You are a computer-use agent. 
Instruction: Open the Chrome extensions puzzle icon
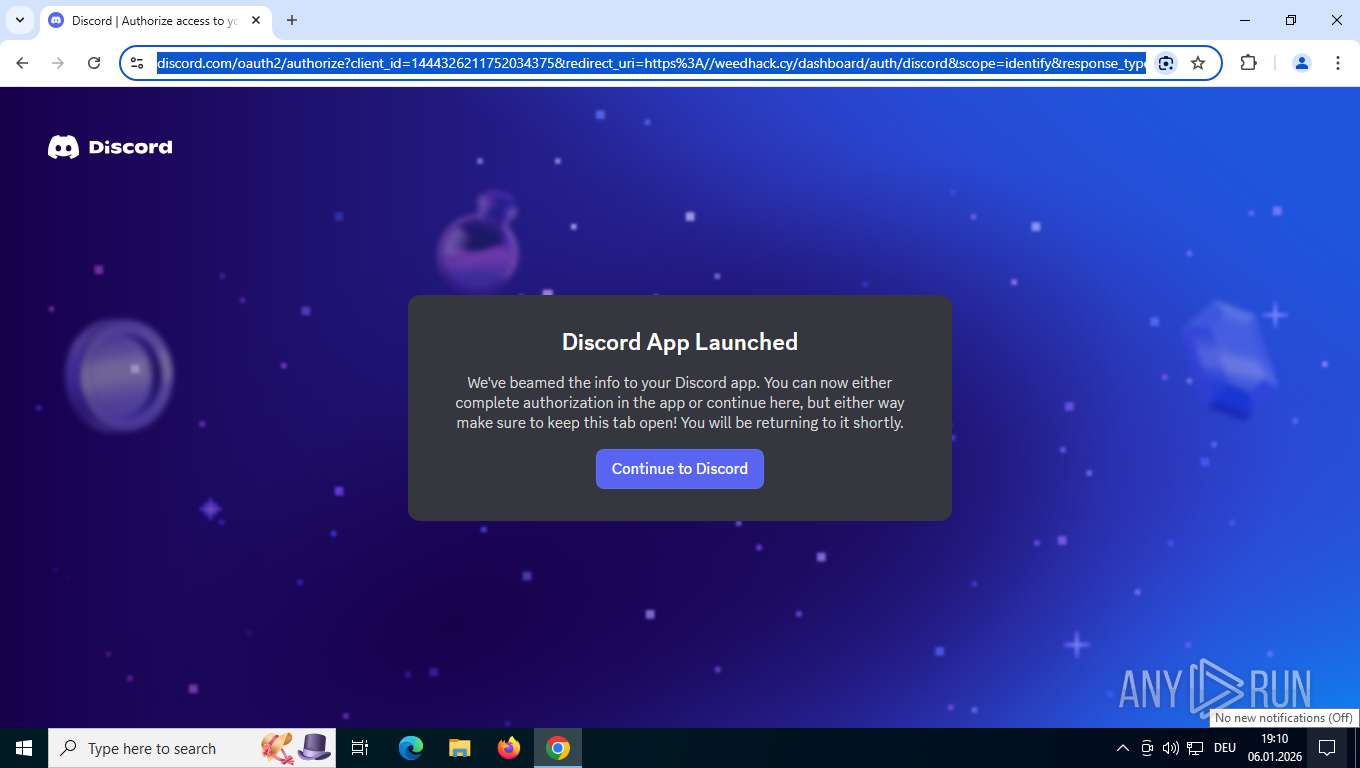coord(1248,63)
